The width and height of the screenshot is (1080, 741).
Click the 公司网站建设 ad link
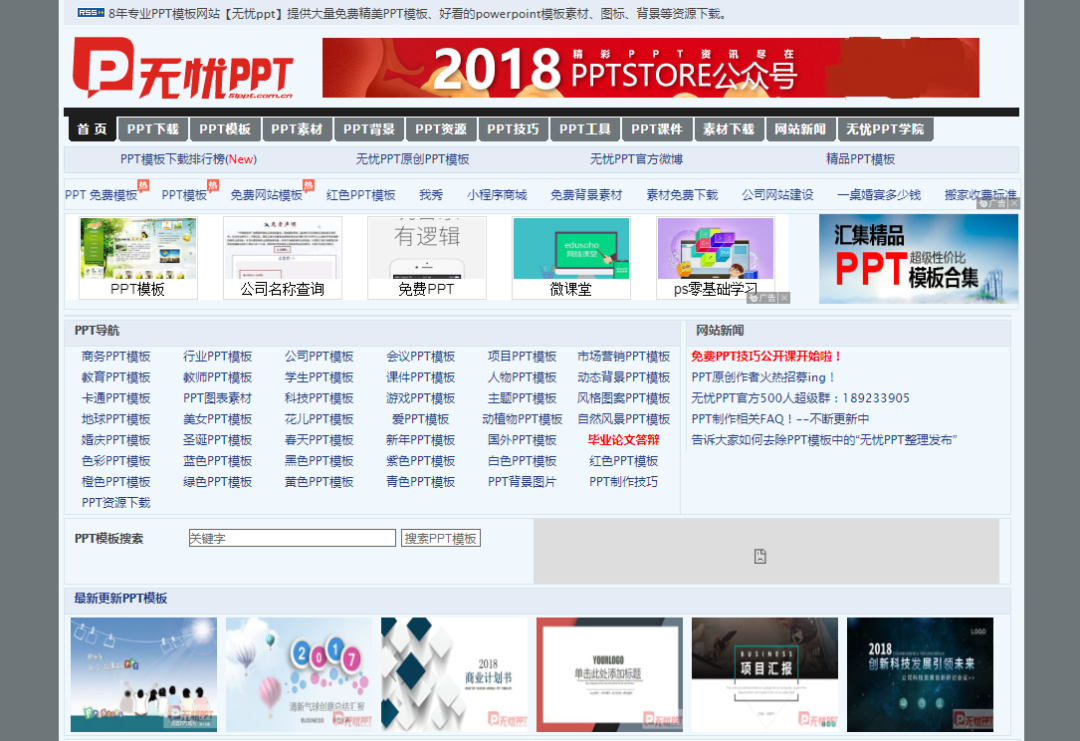click(x=778, y=195)
